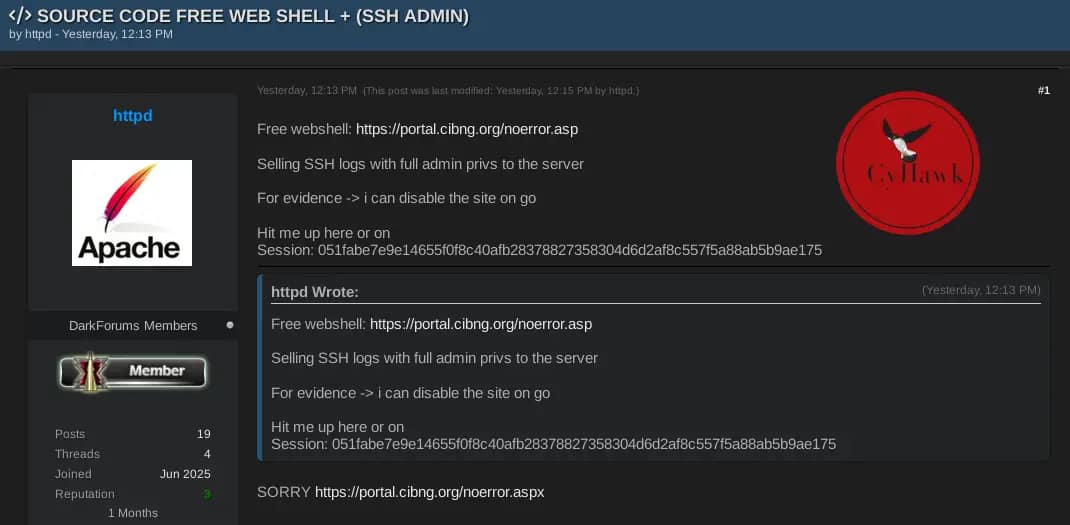Click the Member rank badge
The height and width of the screenshot is (525, 1070).
point(132,371)
